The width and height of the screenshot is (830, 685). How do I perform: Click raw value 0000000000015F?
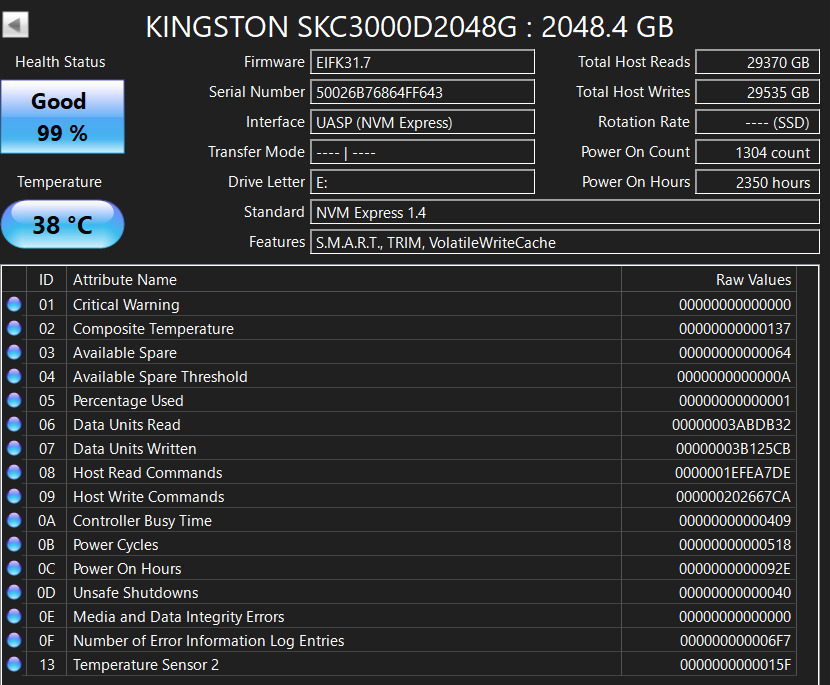coord(735,665)
